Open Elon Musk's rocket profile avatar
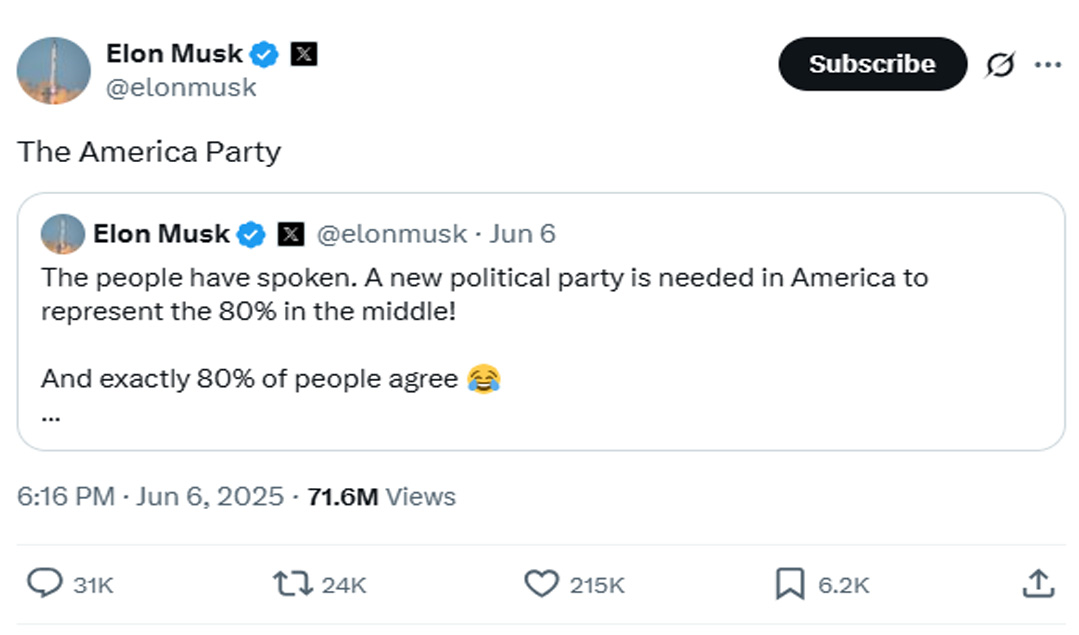1079x635 pixels. pyautogui.click(x=54, y=71)
